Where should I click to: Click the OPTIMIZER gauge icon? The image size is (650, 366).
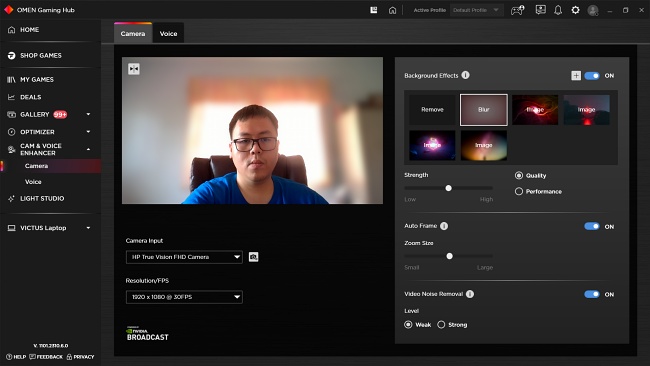click(x=12, y=132)
